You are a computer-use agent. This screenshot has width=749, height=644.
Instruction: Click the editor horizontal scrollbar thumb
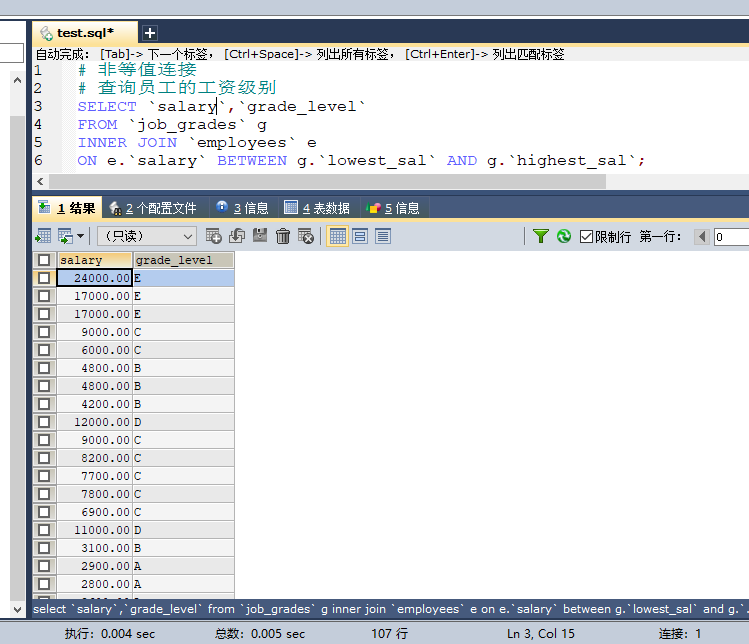pyautogui.click(x=327, y=182)
